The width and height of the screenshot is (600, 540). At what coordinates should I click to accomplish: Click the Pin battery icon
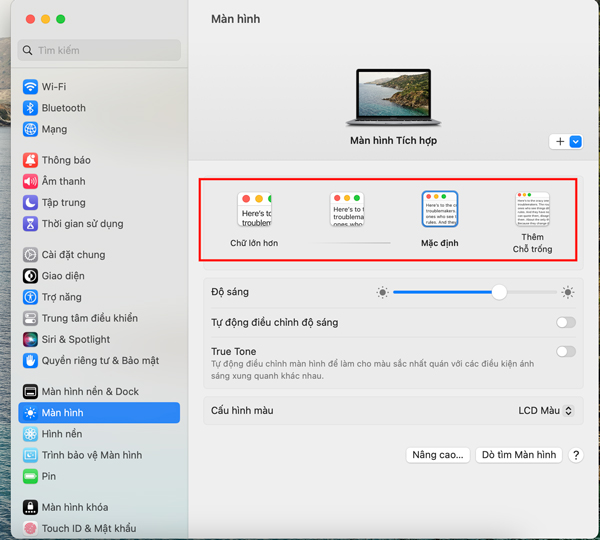[30, 476]
